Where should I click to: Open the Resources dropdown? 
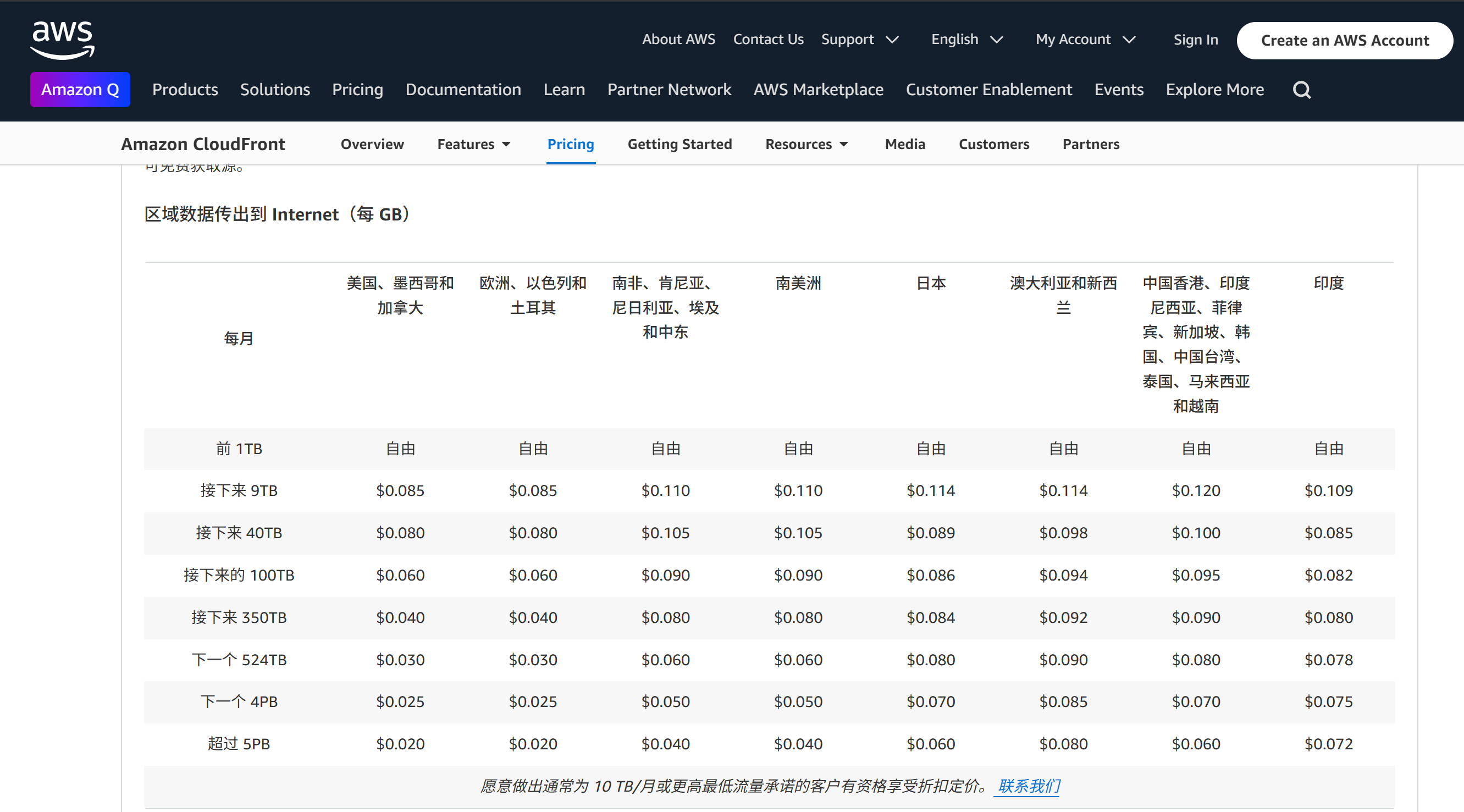point(806,143)
